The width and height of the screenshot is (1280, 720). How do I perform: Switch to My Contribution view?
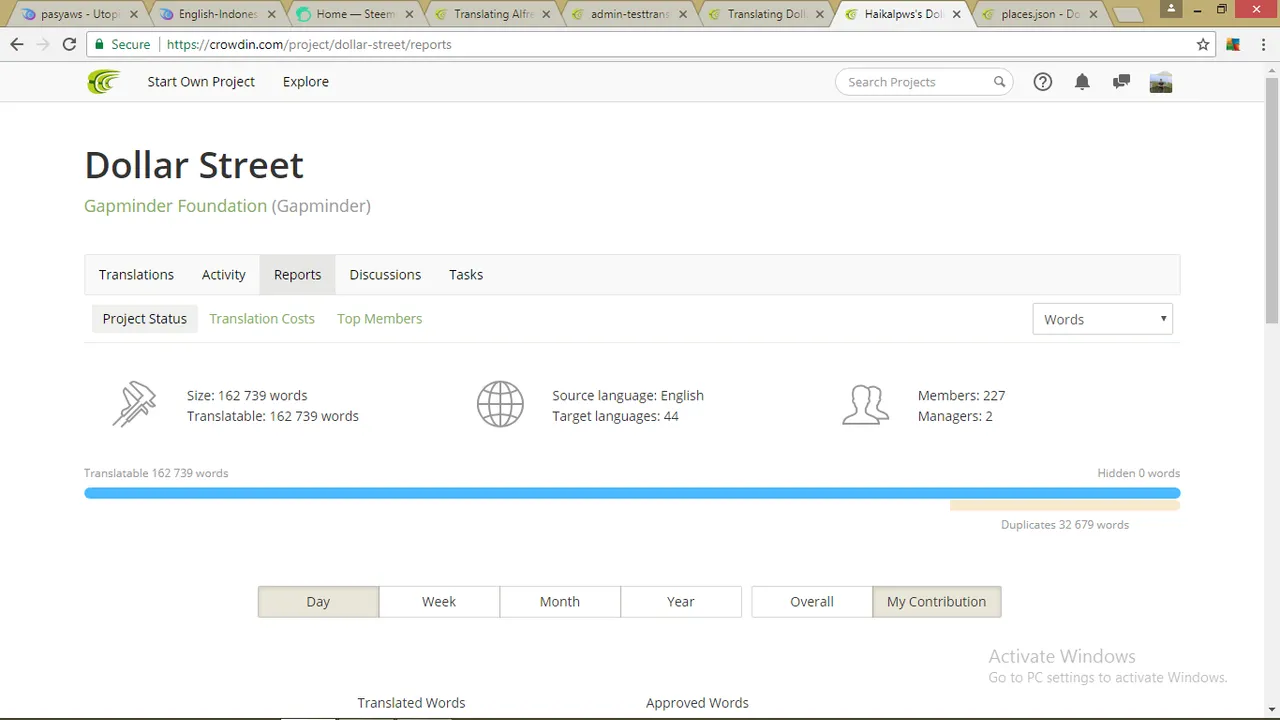coord(937,602)
